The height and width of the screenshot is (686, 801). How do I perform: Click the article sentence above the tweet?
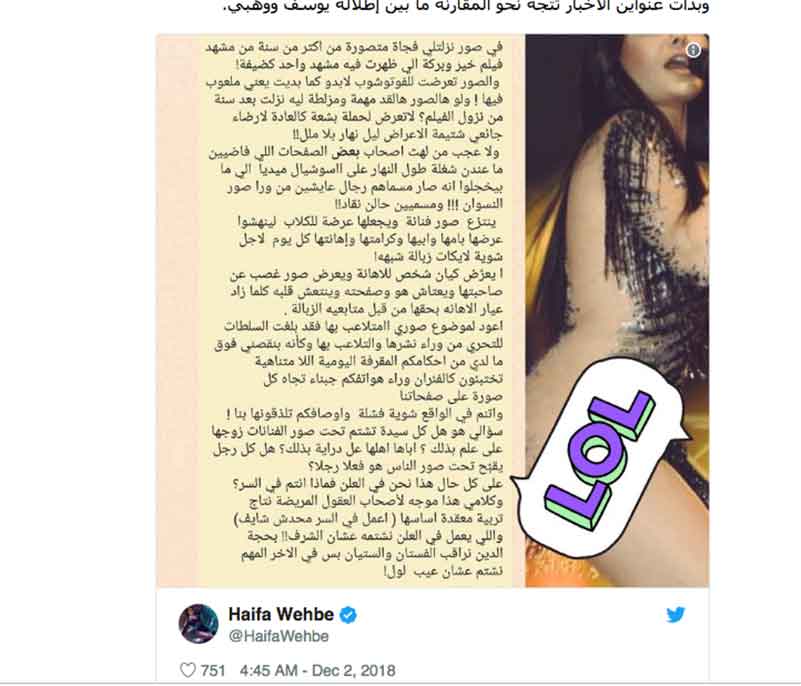[x=465, y=6]
